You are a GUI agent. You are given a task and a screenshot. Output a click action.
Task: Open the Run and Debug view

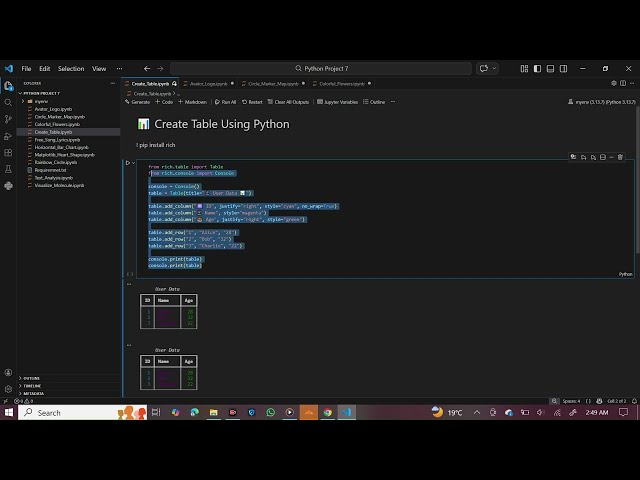[8, 136]
